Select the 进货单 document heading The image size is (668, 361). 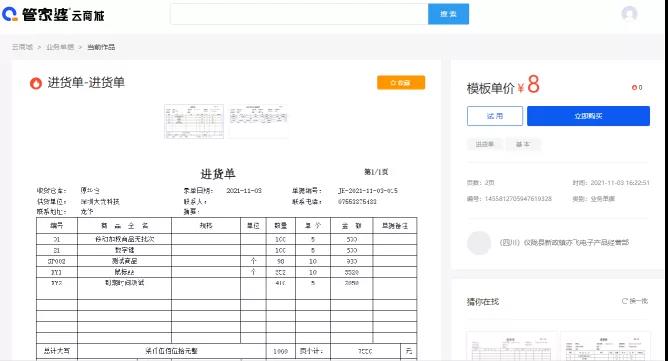click(218, 174)
